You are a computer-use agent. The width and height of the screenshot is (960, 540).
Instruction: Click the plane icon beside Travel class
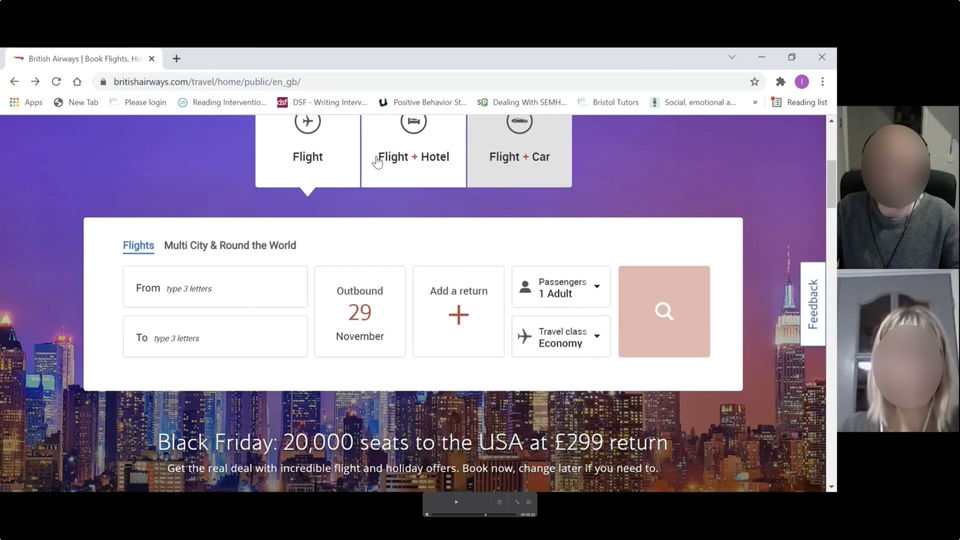tap(525, 336)
